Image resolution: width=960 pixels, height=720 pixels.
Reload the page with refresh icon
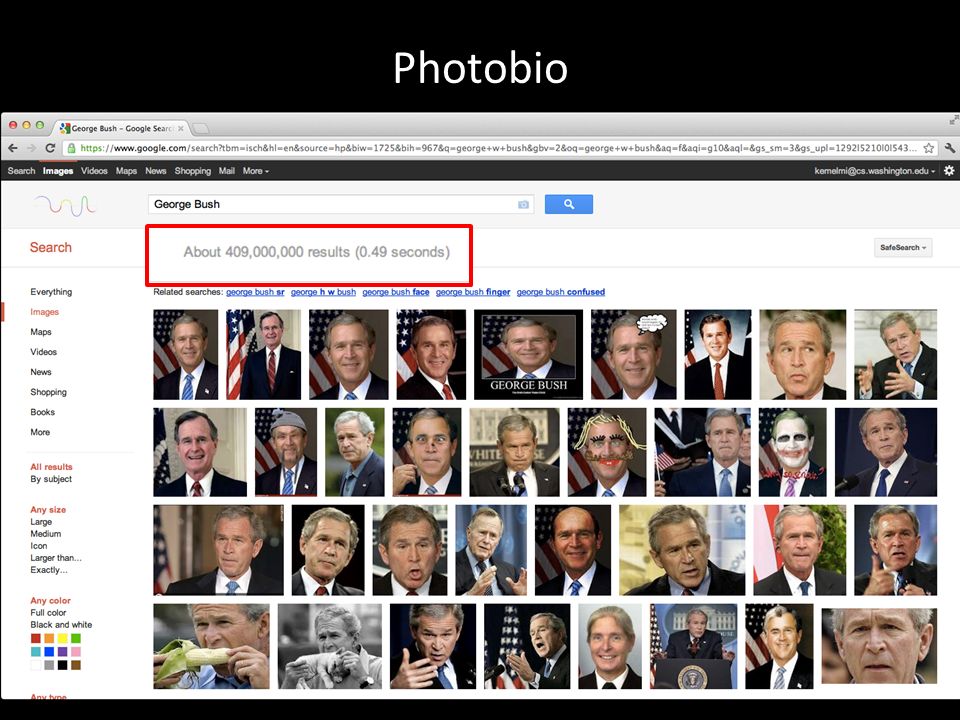[x=50, y=148]
